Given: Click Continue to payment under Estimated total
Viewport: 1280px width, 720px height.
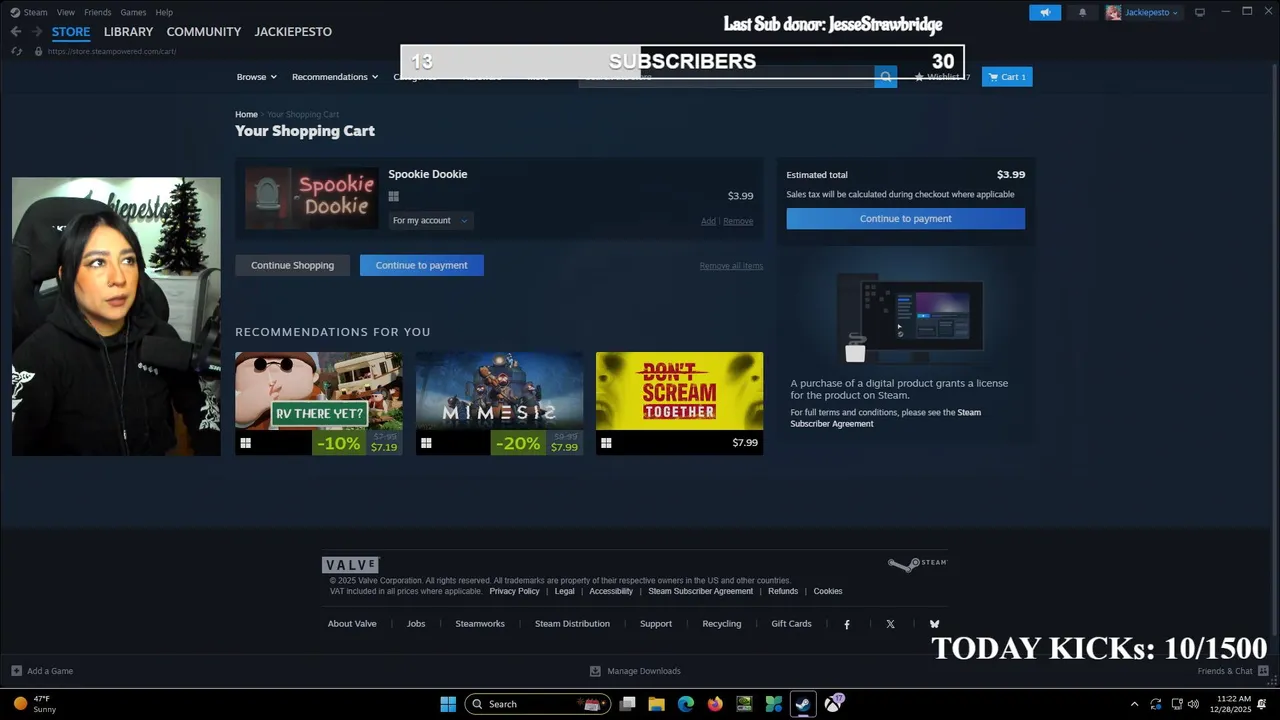Looking at the screenshot, I should 906,219.
